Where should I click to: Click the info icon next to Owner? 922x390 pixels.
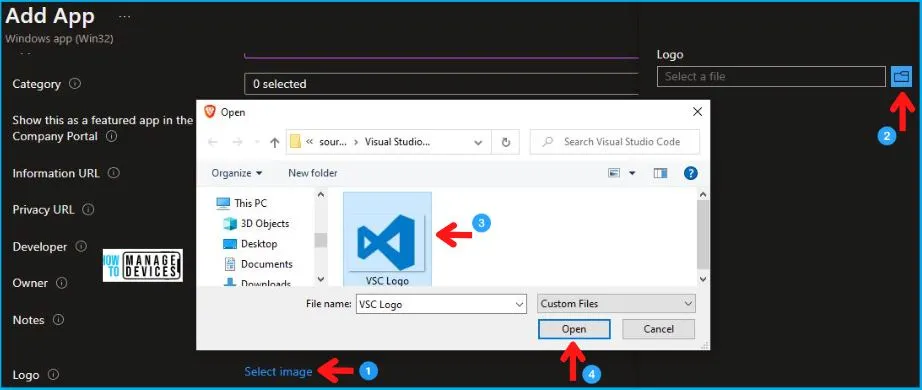point(61,283)
